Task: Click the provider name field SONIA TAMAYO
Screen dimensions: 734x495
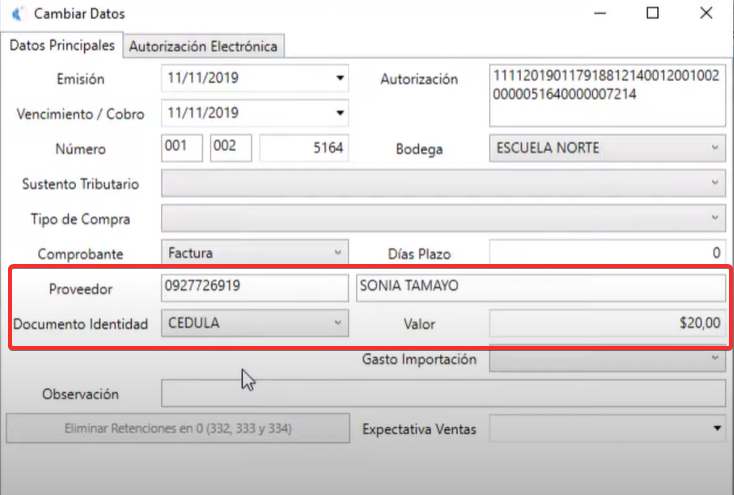Action: point(541,288)
